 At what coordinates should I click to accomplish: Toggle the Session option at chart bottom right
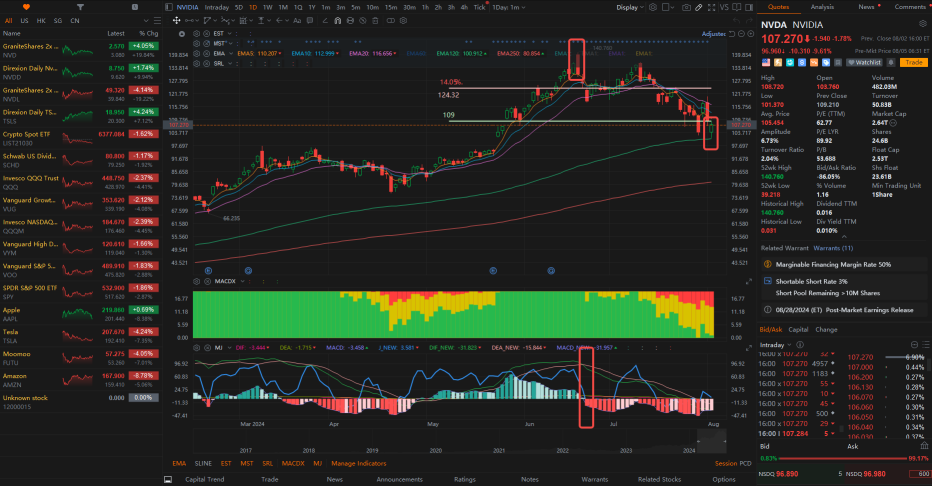726,463
